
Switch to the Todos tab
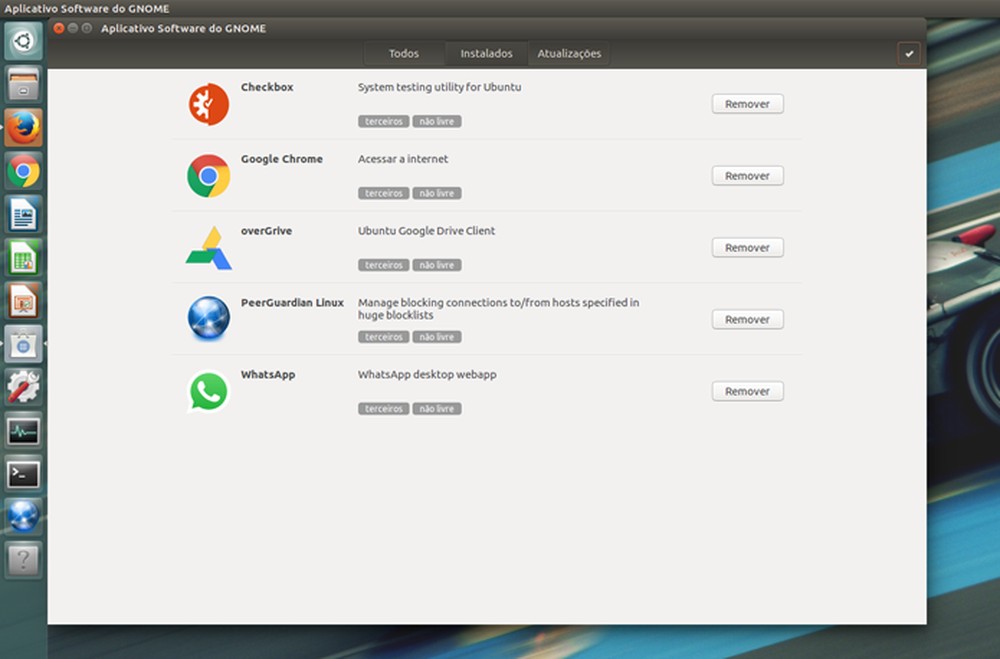click(403, 53)
